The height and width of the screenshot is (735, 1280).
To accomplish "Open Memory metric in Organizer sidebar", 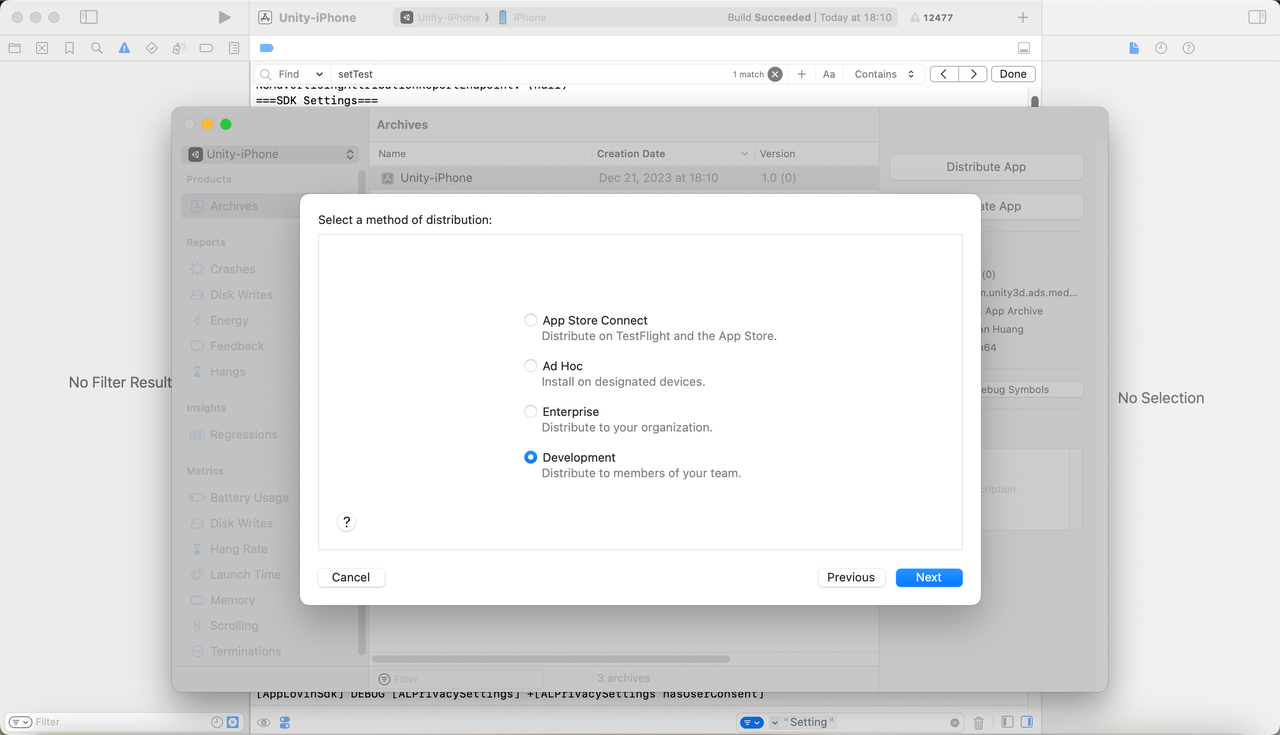I will click(x=232, y=600).
